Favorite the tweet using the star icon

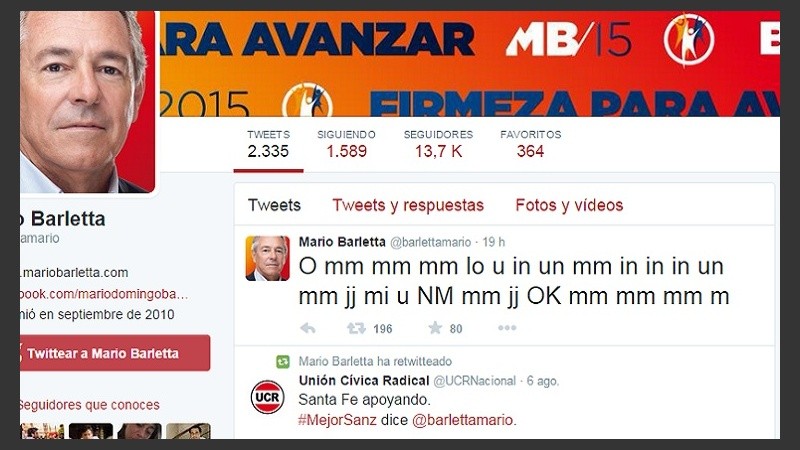435,328
